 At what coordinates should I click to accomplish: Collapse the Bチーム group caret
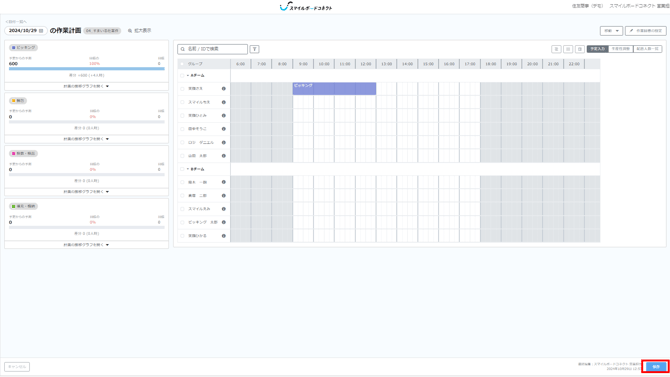[x=188, y=169]
